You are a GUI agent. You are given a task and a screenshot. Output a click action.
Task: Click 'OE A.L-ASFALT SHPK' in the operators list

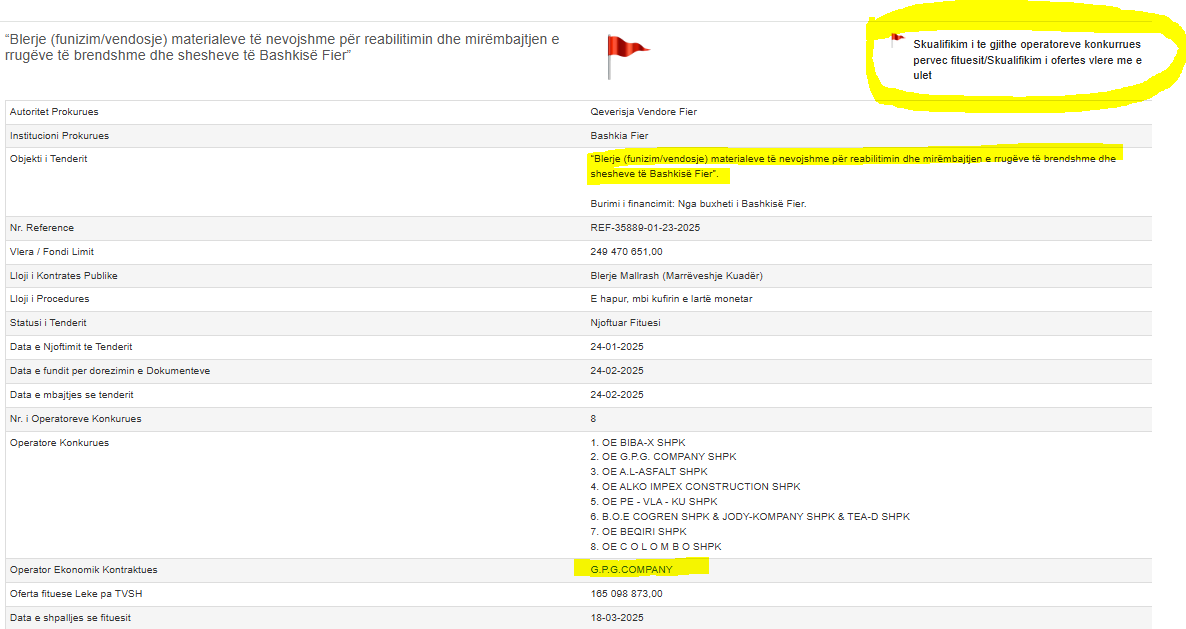point(648,471)
